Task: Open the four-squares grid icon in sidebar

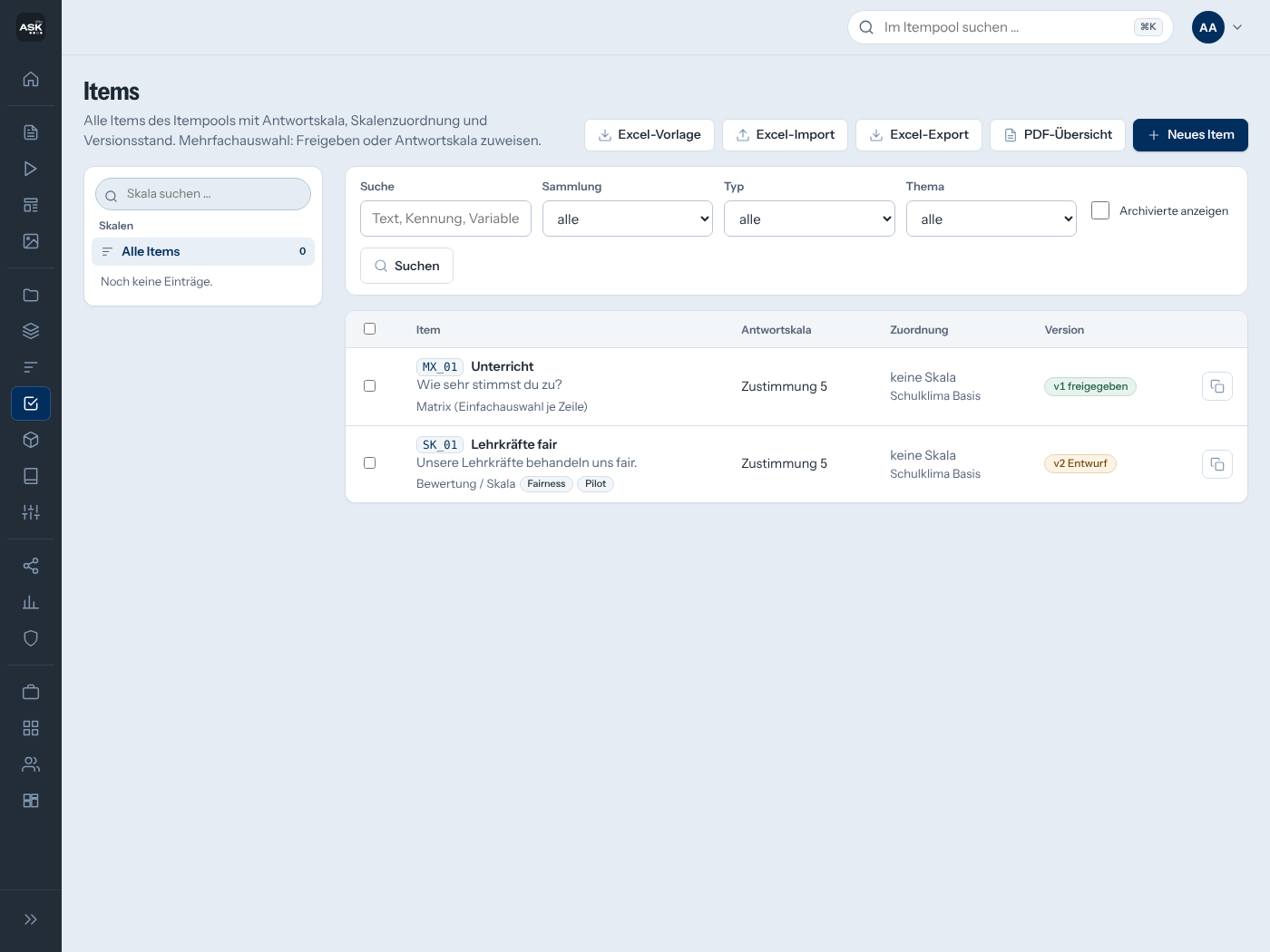Action: 31,728
